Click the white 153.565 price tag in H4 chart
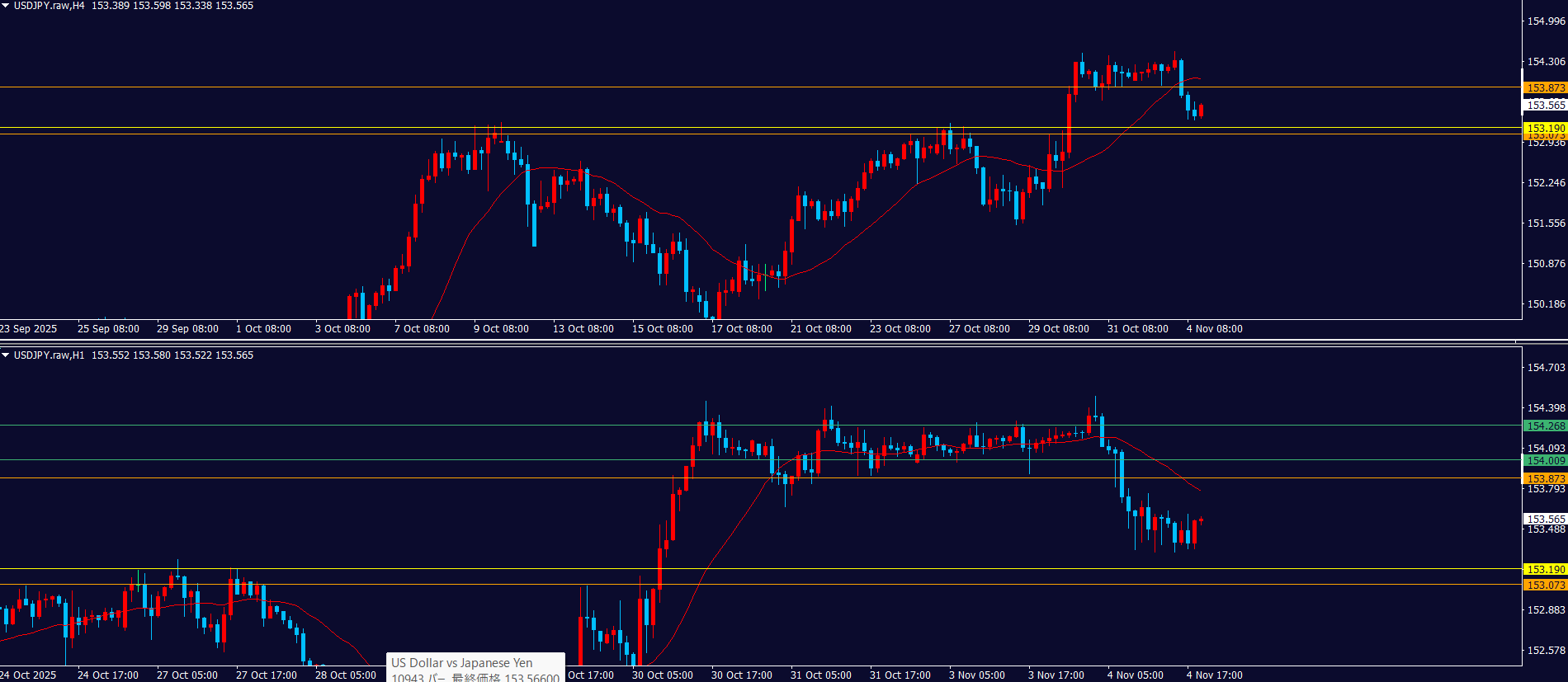 (1545, 105)
